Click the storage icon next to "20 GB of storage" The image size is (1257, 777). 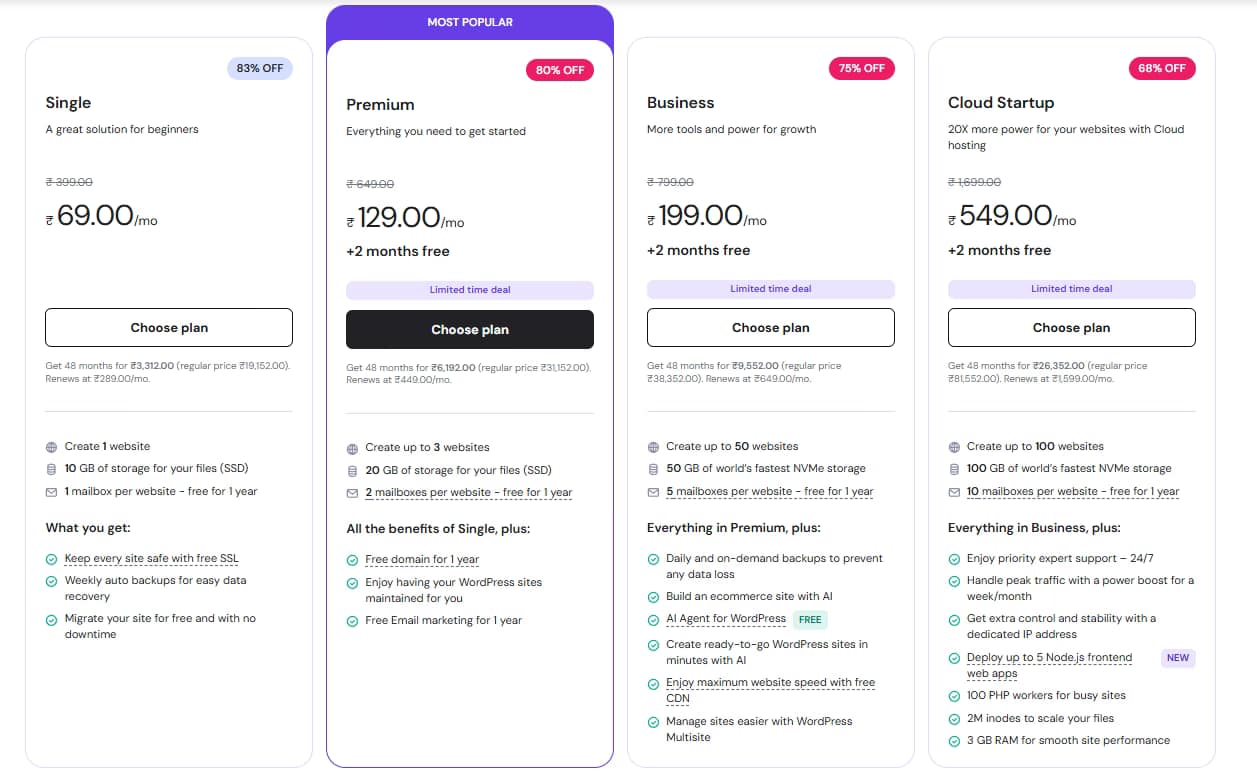[x=353, y=469]
